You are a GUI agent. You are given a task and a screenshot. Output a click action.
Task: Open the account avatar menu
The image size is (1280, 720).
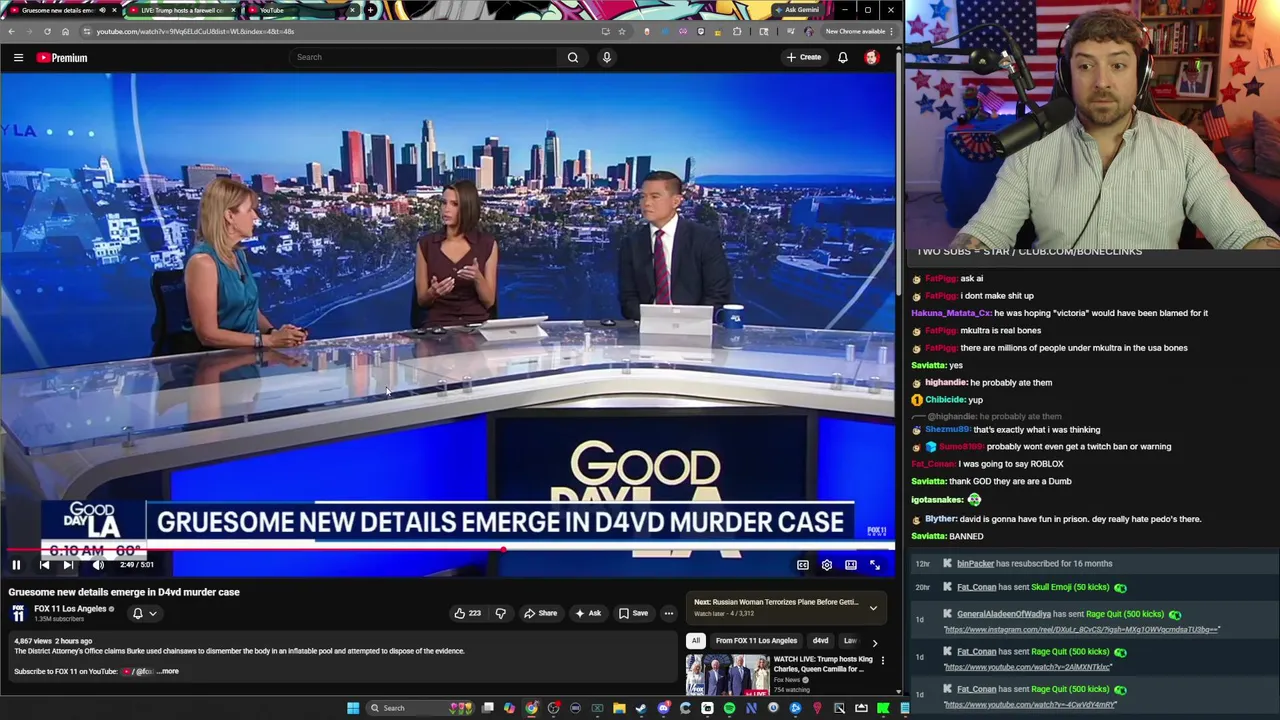[x=872, y=57]
